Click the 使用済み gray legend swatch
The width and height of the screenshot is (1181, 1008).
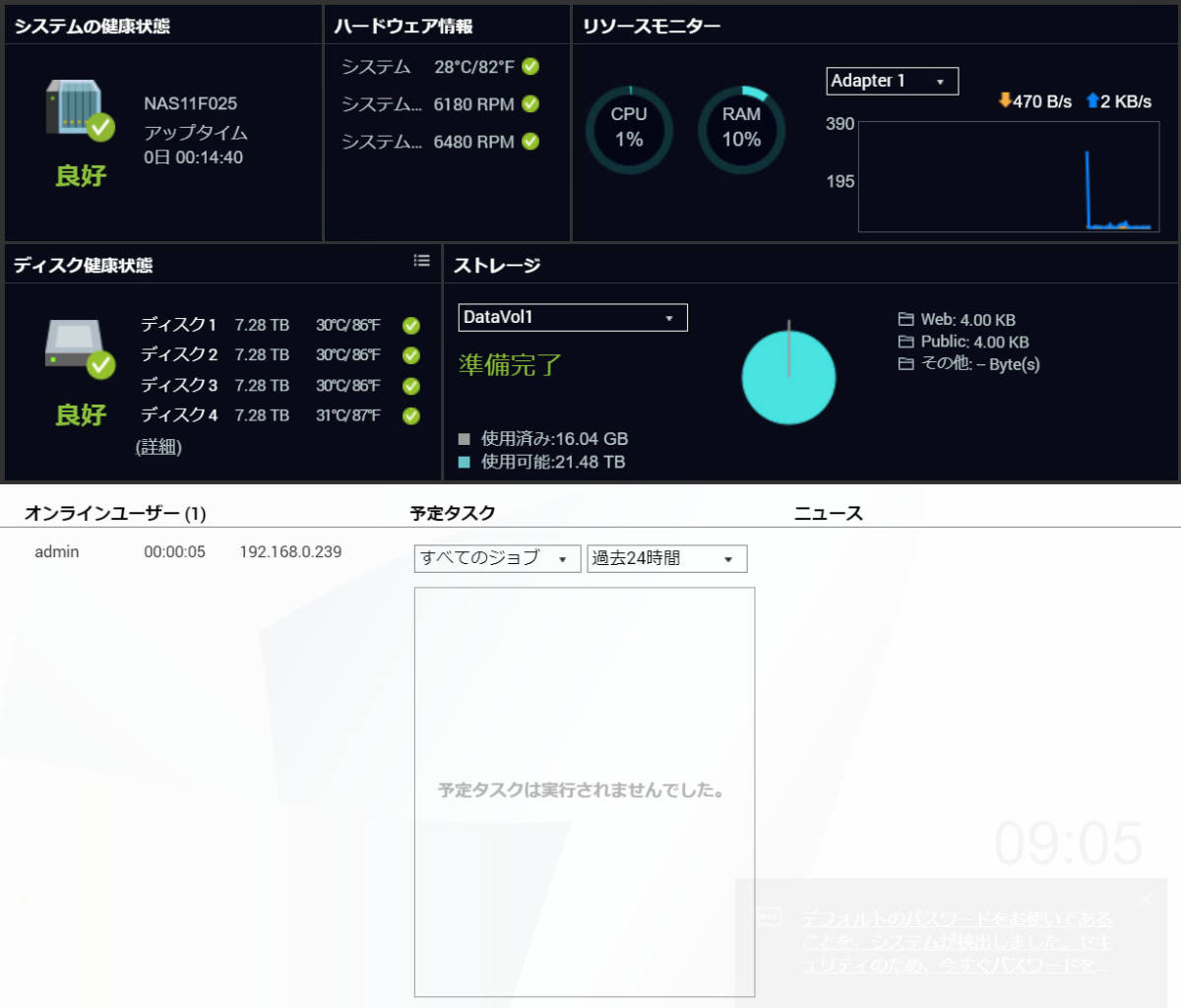click(465, 439)
